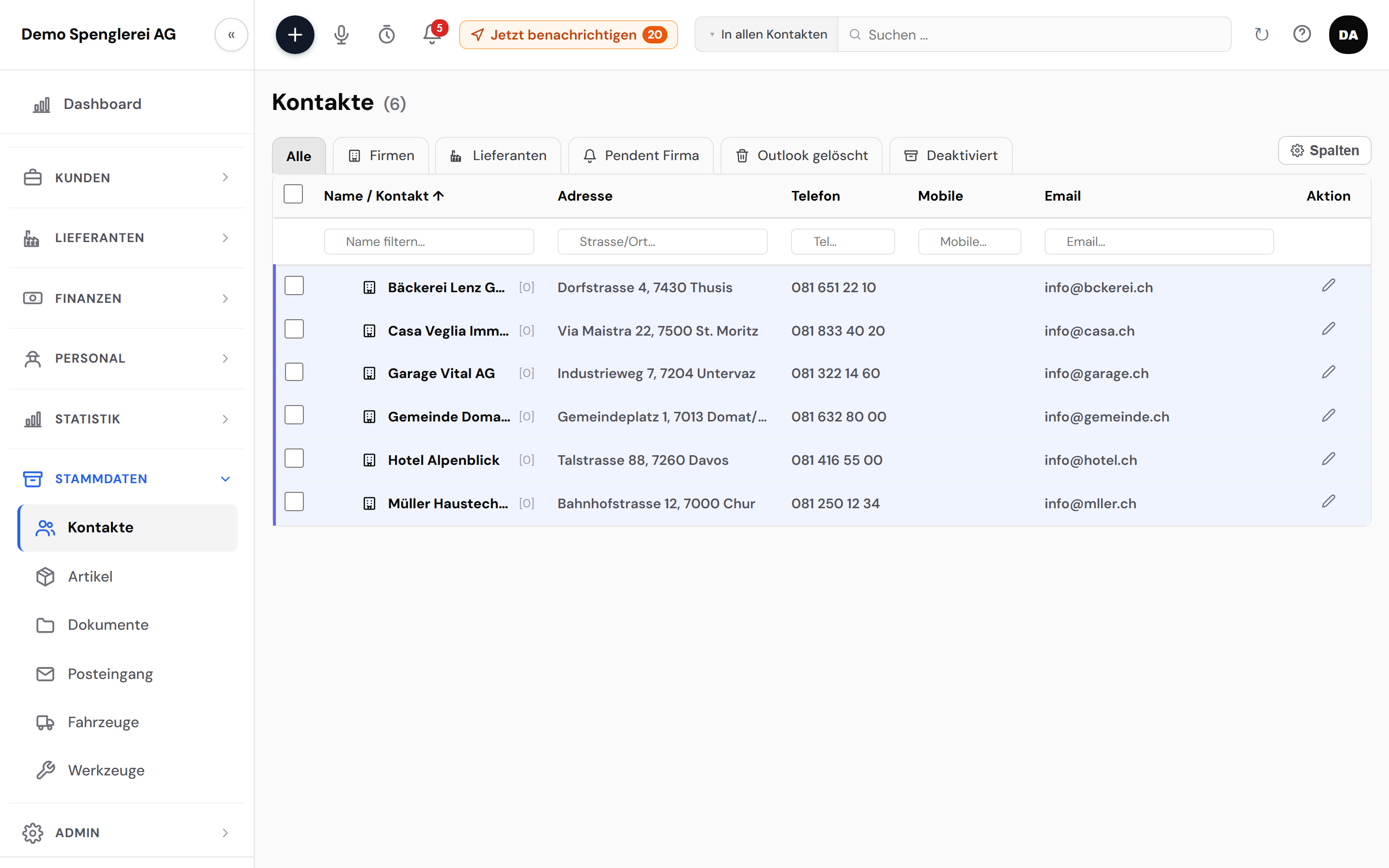Open Garage Vital AG contact
Viewport: 1389px width, 868px height.
(441, 374)
